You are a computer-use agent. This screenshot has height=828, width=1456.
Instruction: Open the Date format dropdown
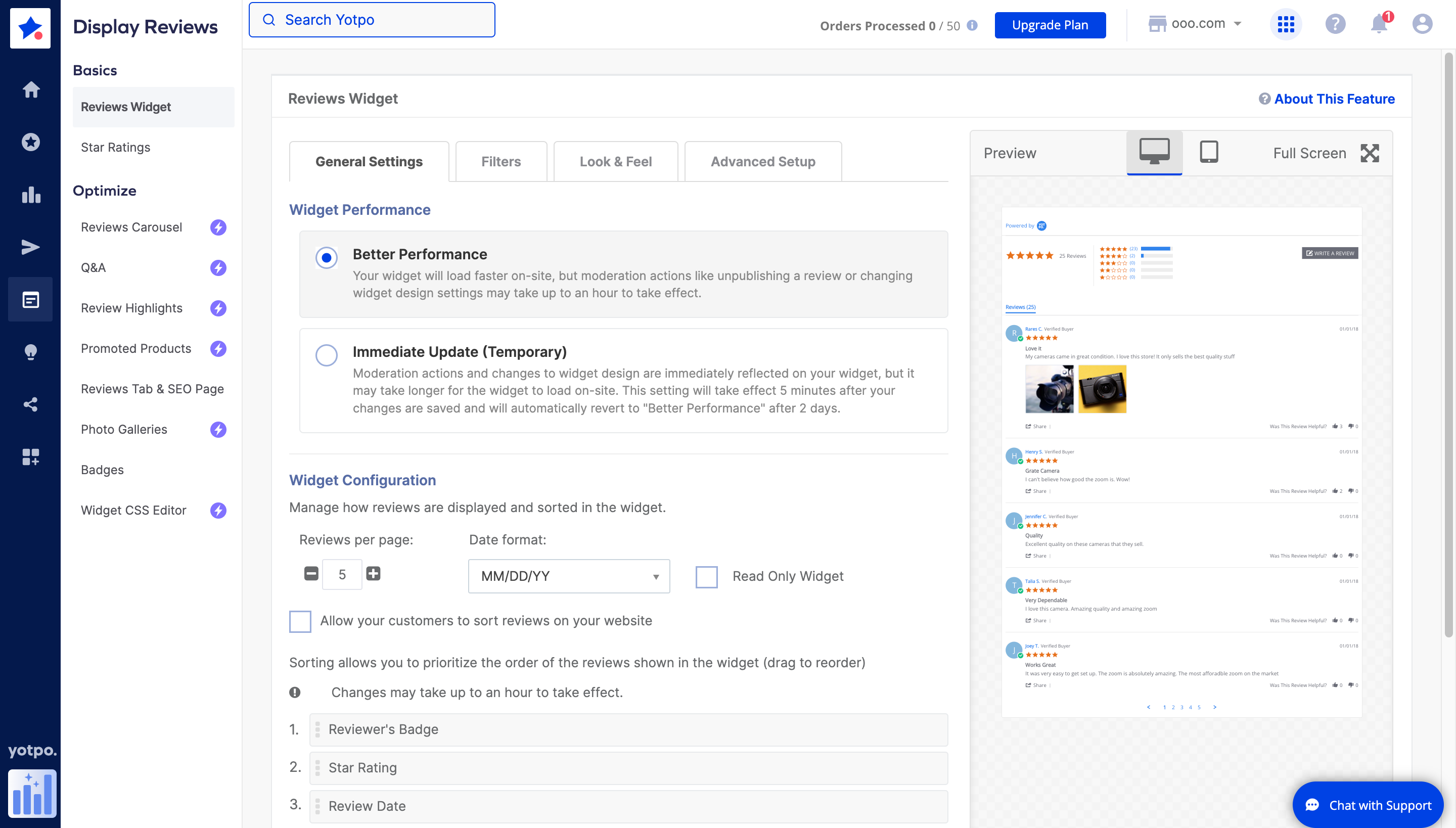pyautogui.click(x=569, y=576)
